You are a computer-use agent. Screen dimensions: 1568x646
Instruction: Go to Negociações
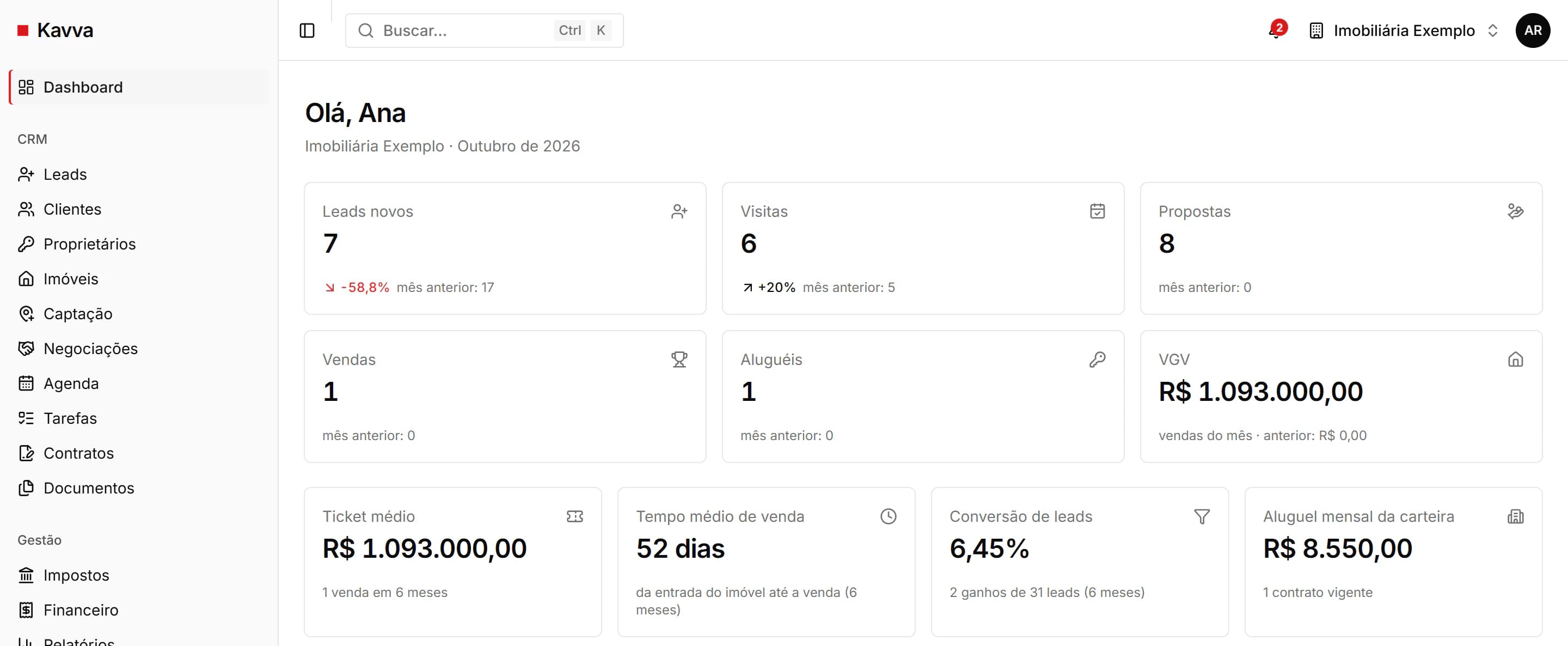pos(139,348)
